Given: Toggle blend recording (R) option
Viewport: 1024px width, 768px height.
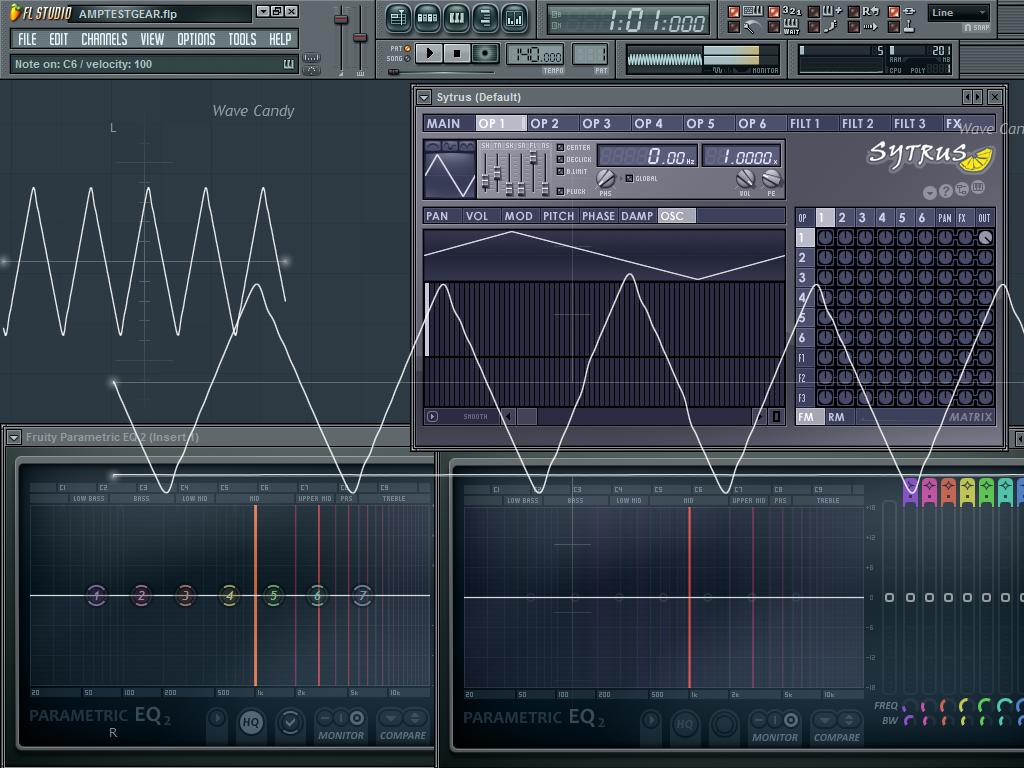Looking at the screenshot, I should click(854, 12).
